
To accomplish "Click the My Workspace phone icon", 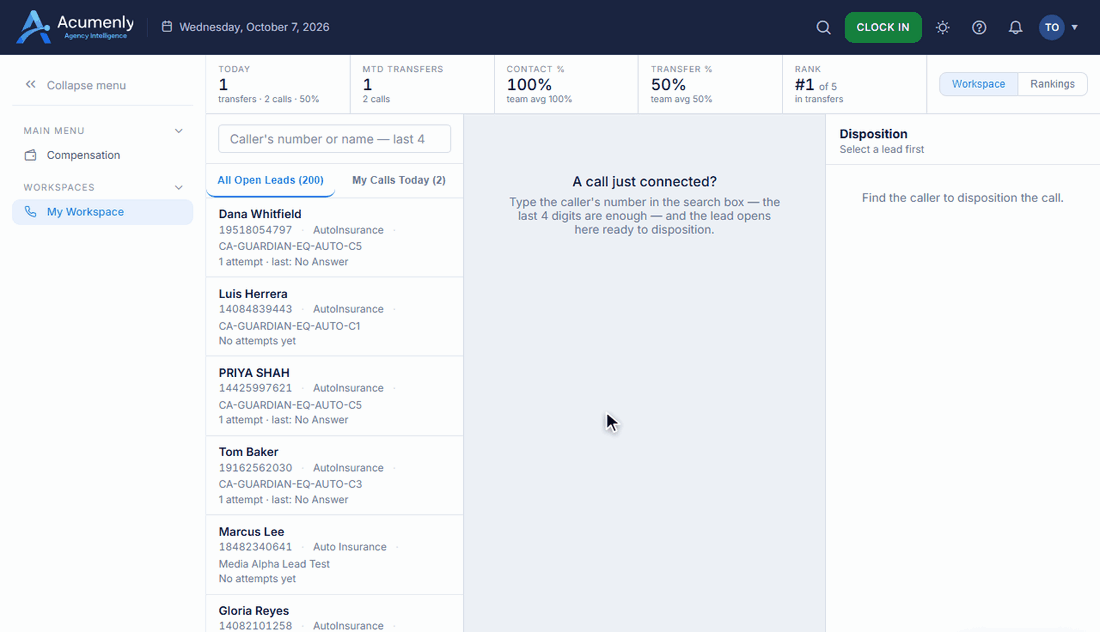I will (x=30, y=212).
